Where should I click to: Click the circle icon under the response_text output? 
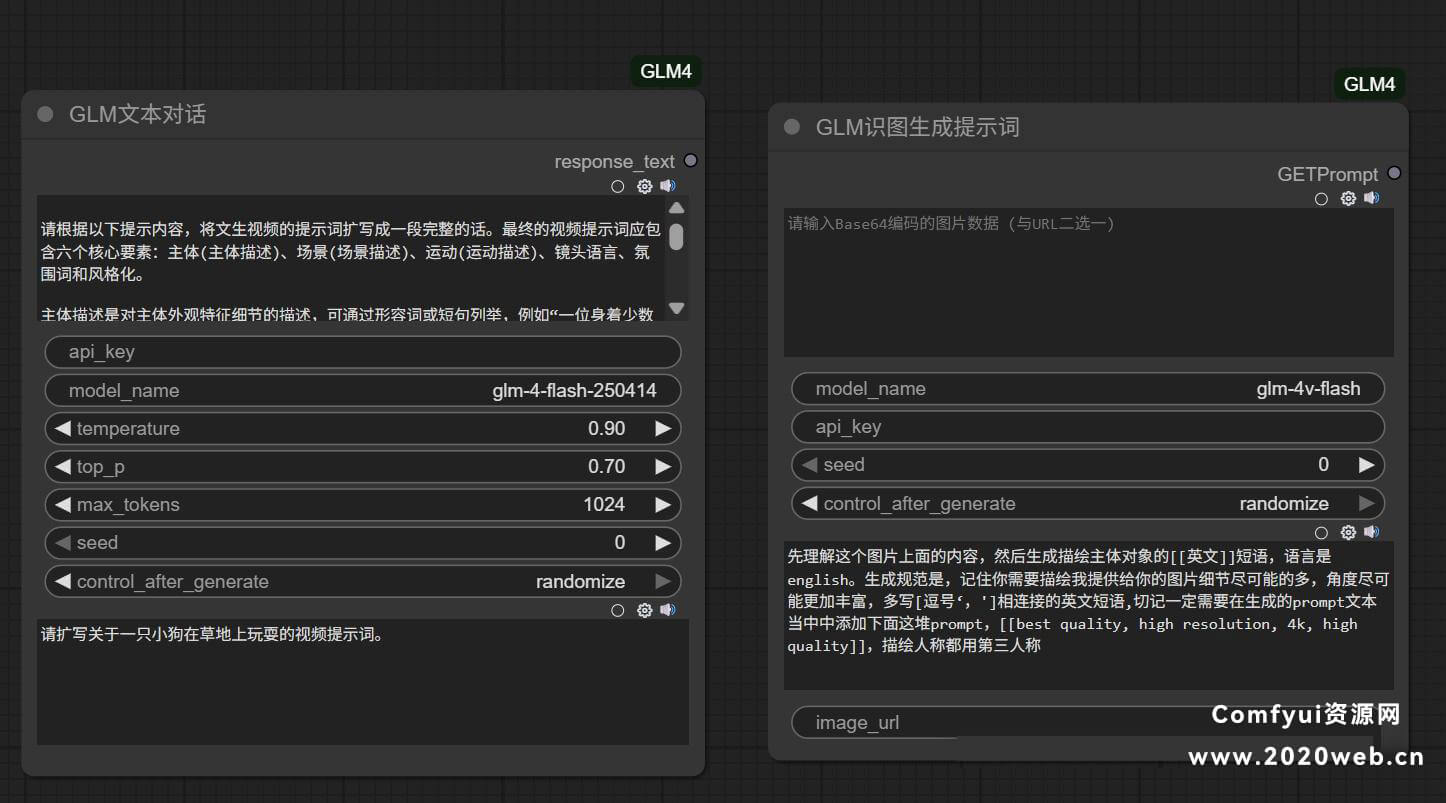pyautogui.click(x=617, y=186)
